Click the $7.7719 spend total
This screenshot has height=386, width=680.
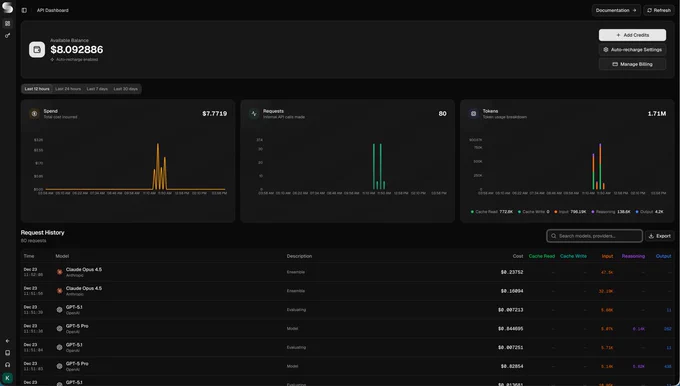tap(215, 114)
